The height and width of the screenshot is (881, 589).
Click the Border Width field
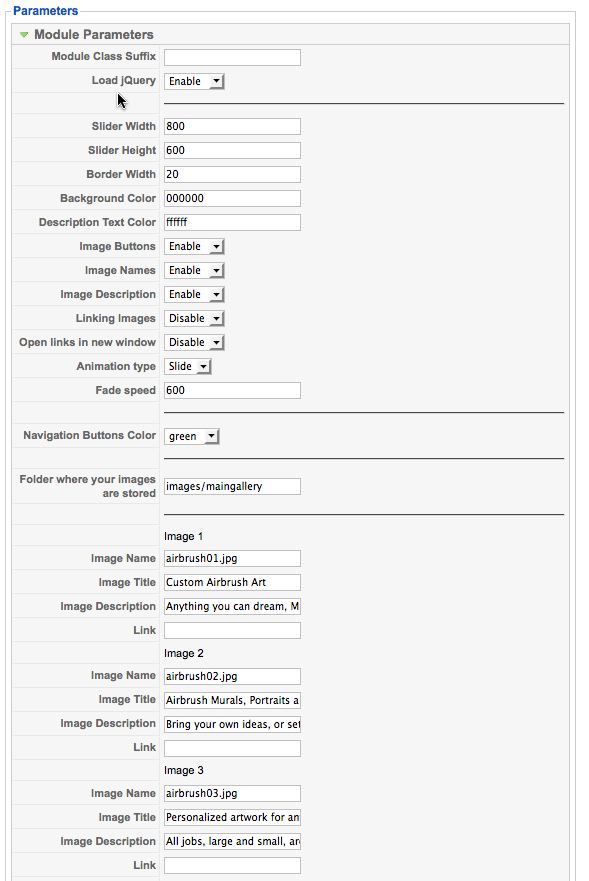coord(232,175)
